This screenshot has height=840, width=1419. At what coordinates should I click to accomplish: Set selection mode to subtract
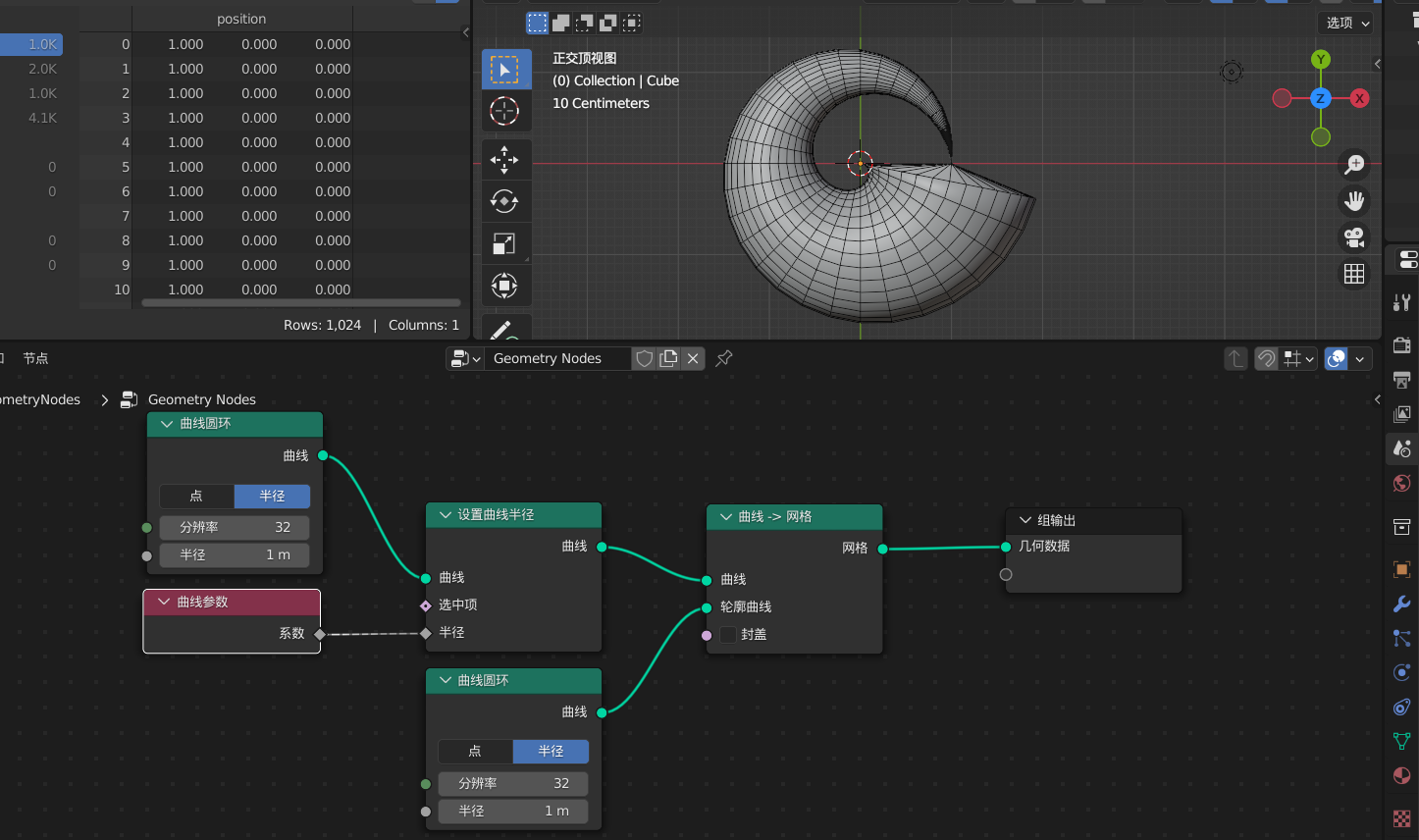click(x=585, y=23)
